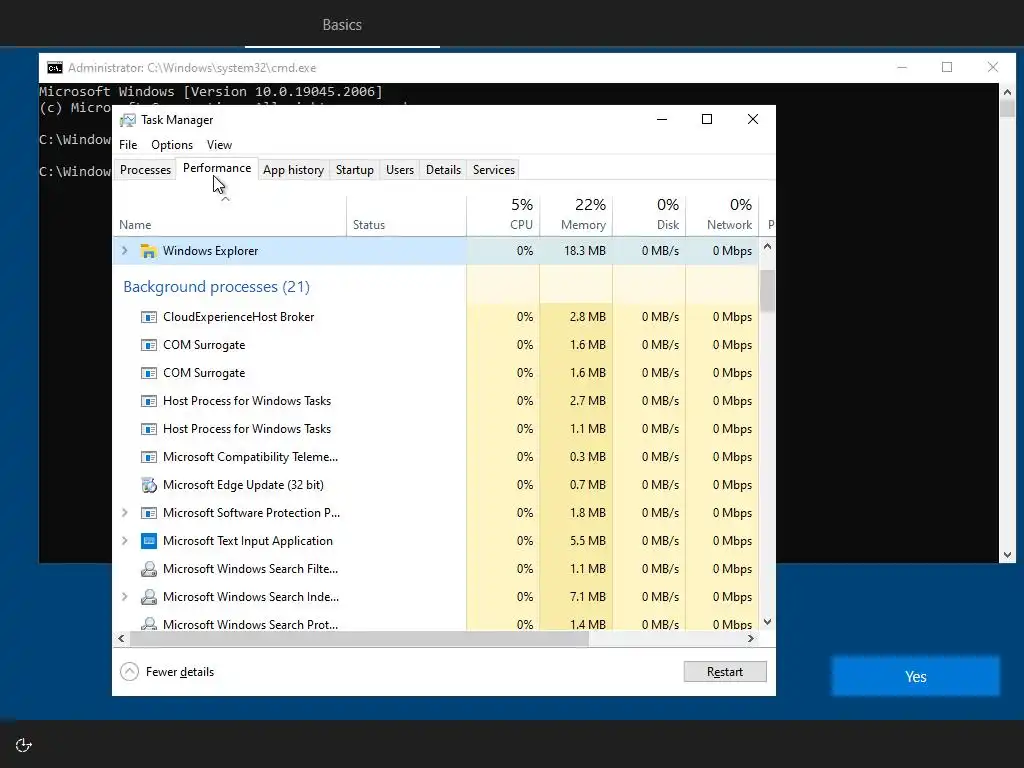Sort by the Name column header
This screenshot has width=1024, height=768.
tap(229, 216)
